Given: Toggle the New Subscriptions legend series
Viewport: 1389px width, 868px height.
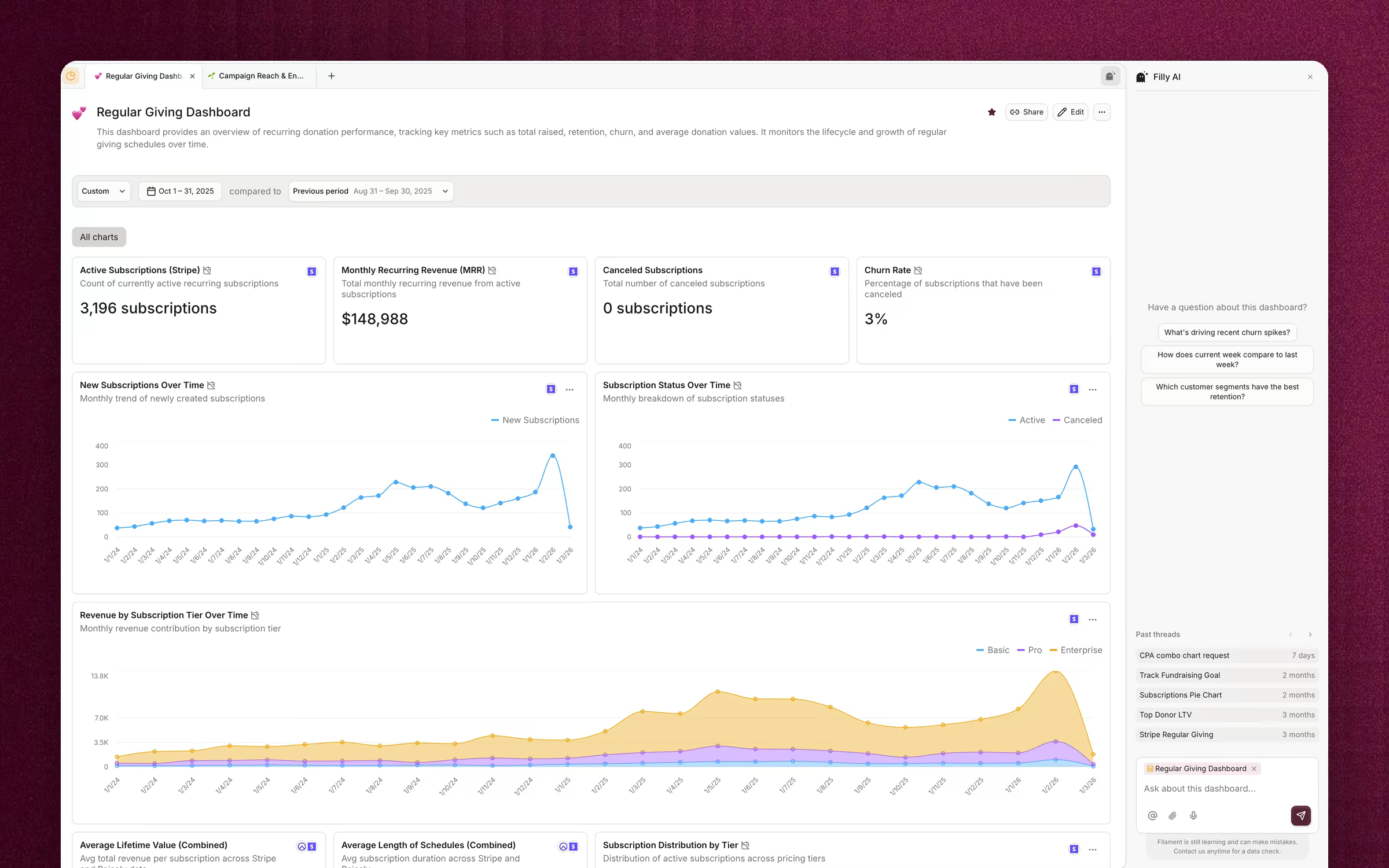Looking at the screenshot, I should coord(535,420).
